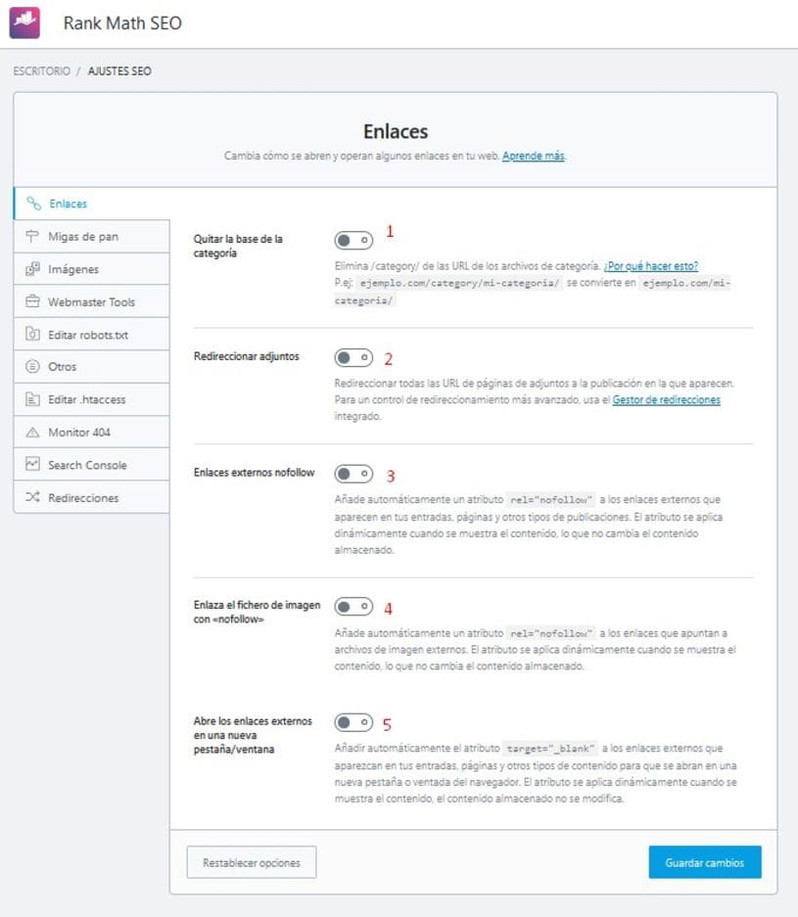This screenshot has width=798, height=917.
Task: Follow the Aprende más link
Action: point(533,156)
